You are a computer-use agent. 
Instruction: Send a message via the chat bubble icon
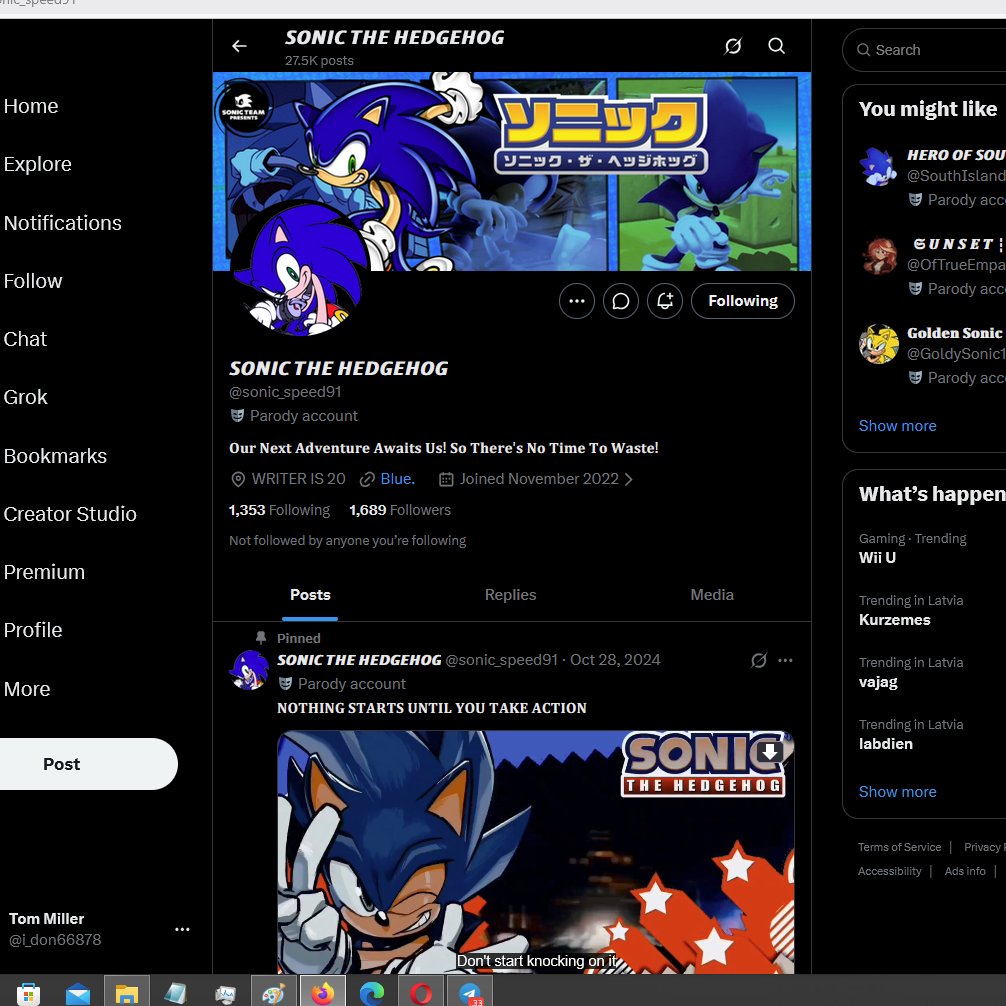(x=620, y=301)
